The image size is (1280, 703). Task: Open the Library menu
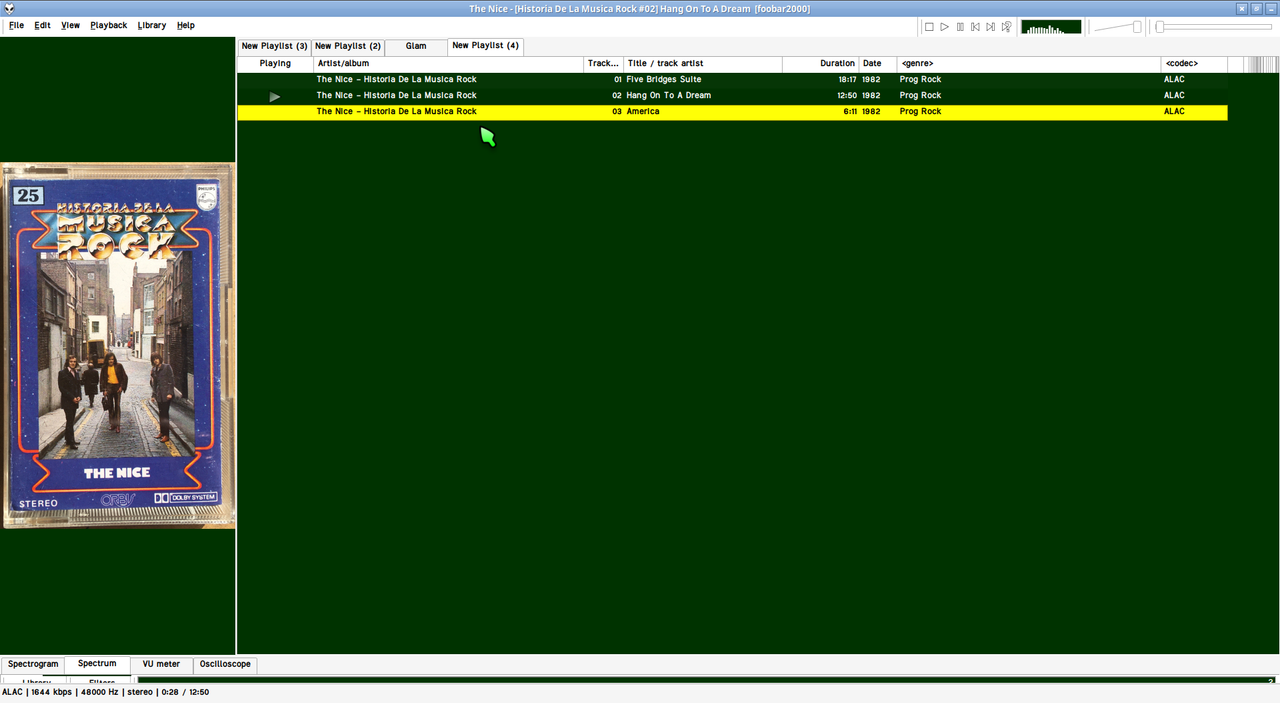coord(152,25)
